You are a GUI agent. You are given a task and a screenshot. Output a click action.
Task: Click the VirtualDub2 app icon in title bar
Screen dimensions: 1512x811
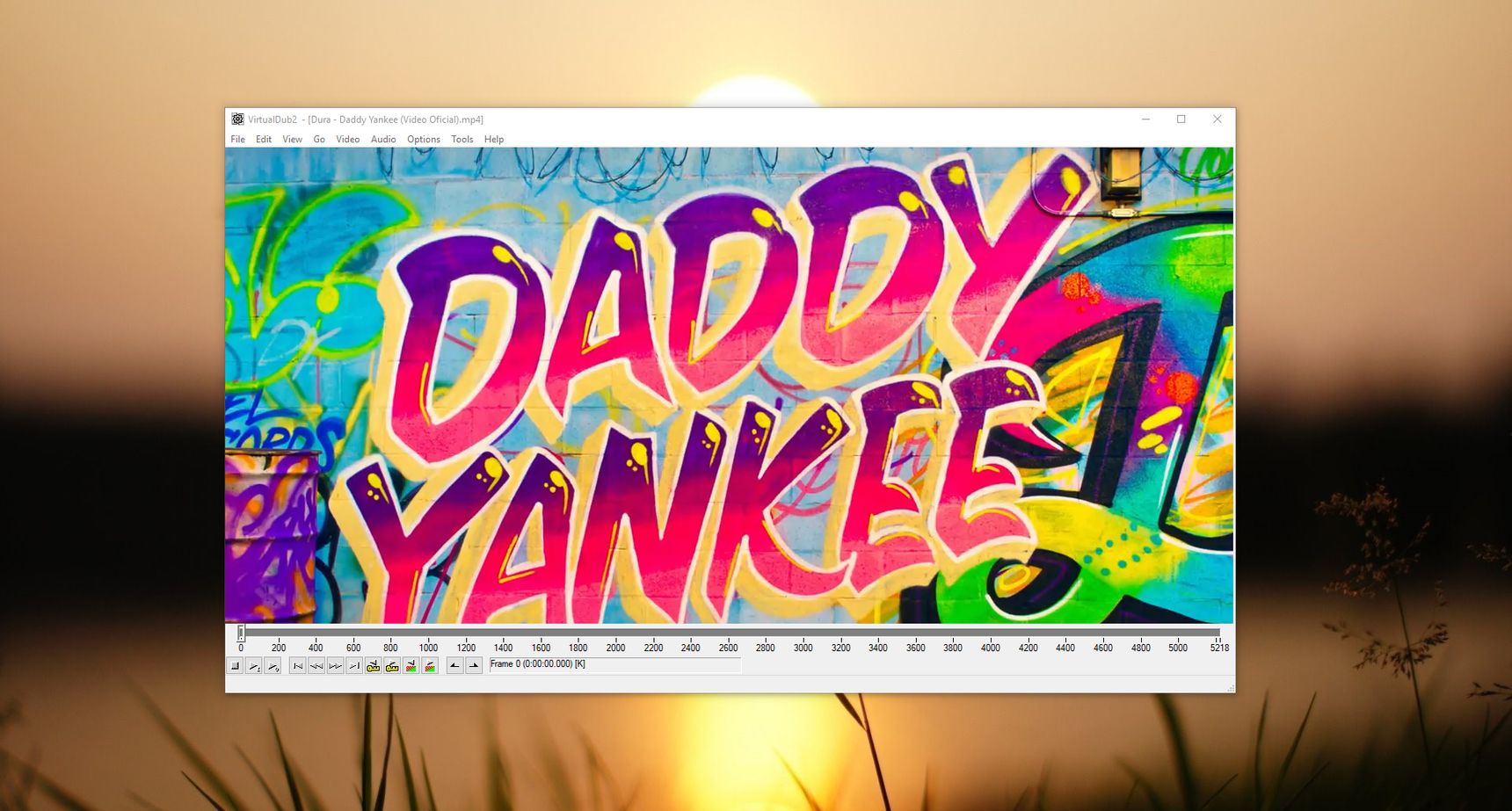pyautogui.click(x=237, y=119)
